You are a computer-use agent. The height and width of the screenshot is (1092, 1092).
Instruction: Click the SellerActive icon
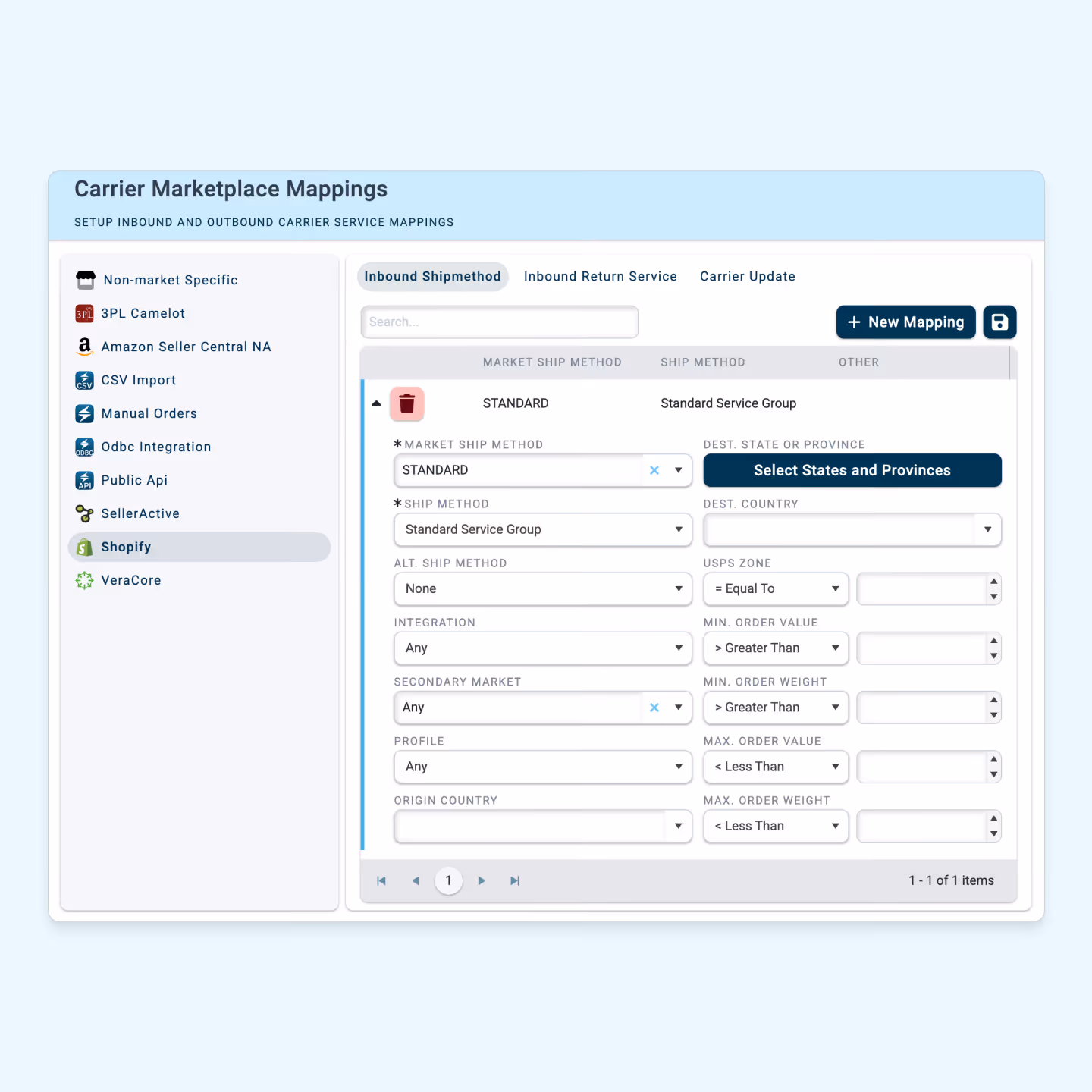click(84, 513)
